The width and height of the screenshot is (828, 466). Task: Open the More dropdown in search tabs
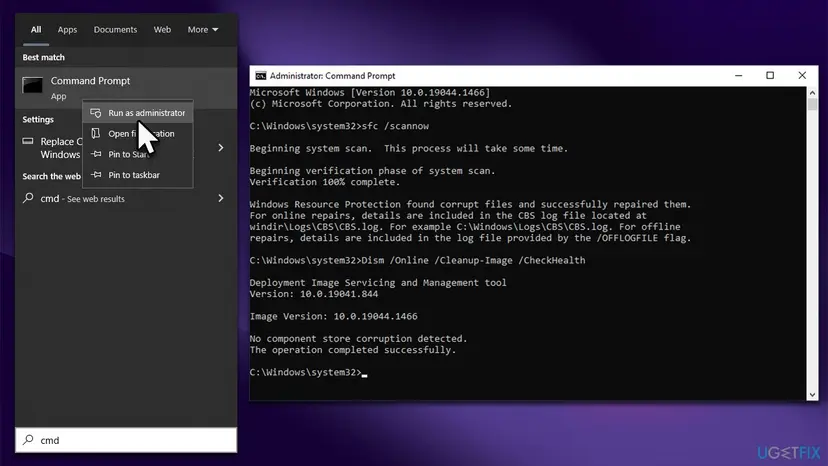(x=203, y=30)
